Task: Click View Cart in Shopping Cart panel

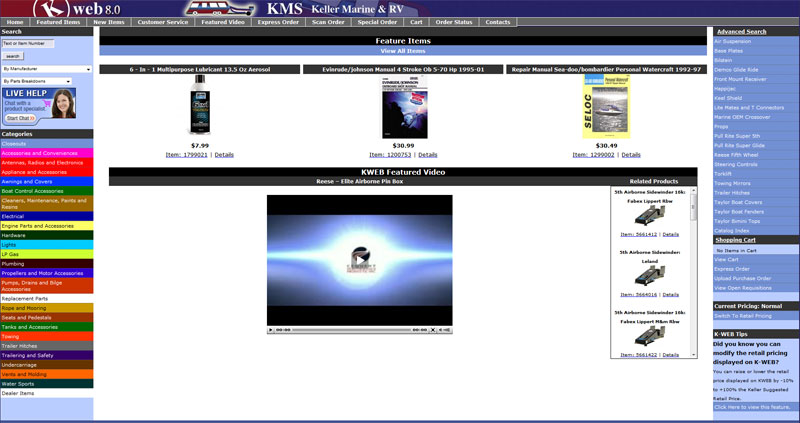Action: coord(726,260)
